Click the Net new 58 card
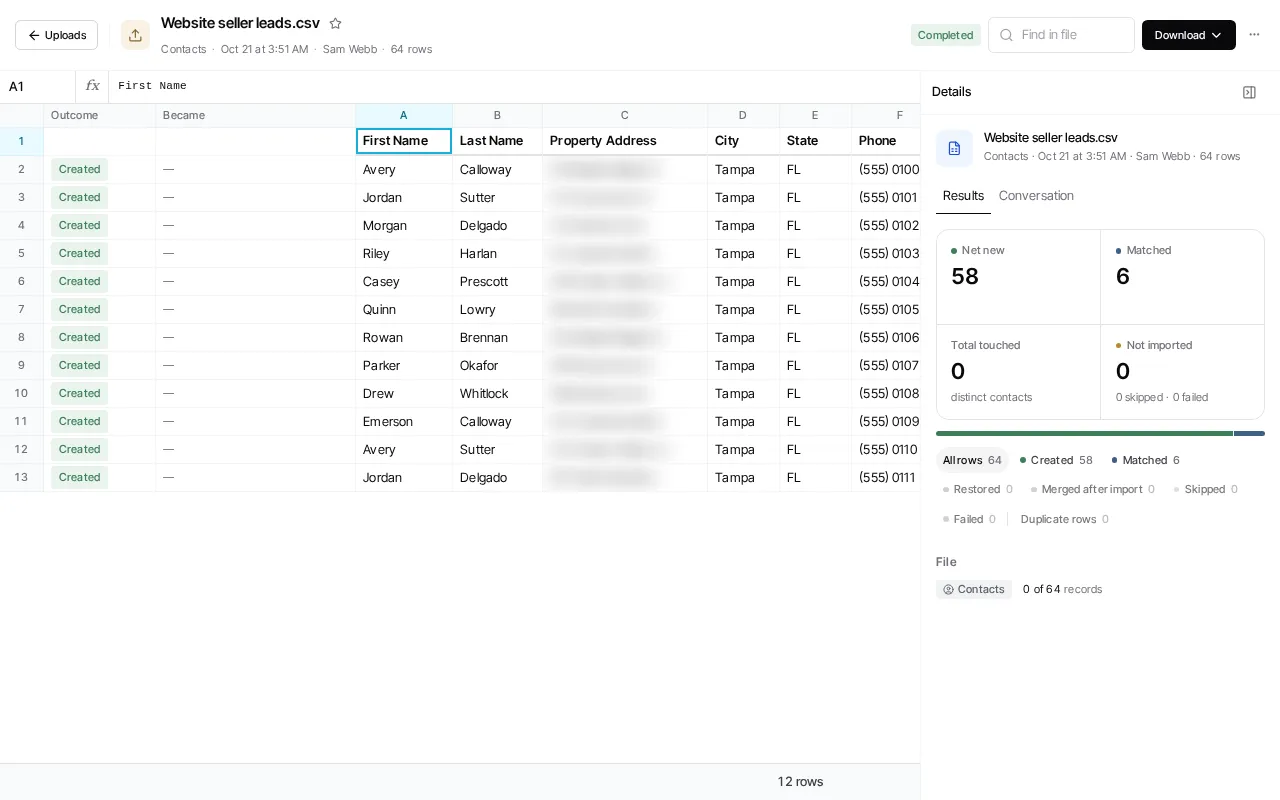Viewport: 1280px width, 800px height. (1018, 277)
